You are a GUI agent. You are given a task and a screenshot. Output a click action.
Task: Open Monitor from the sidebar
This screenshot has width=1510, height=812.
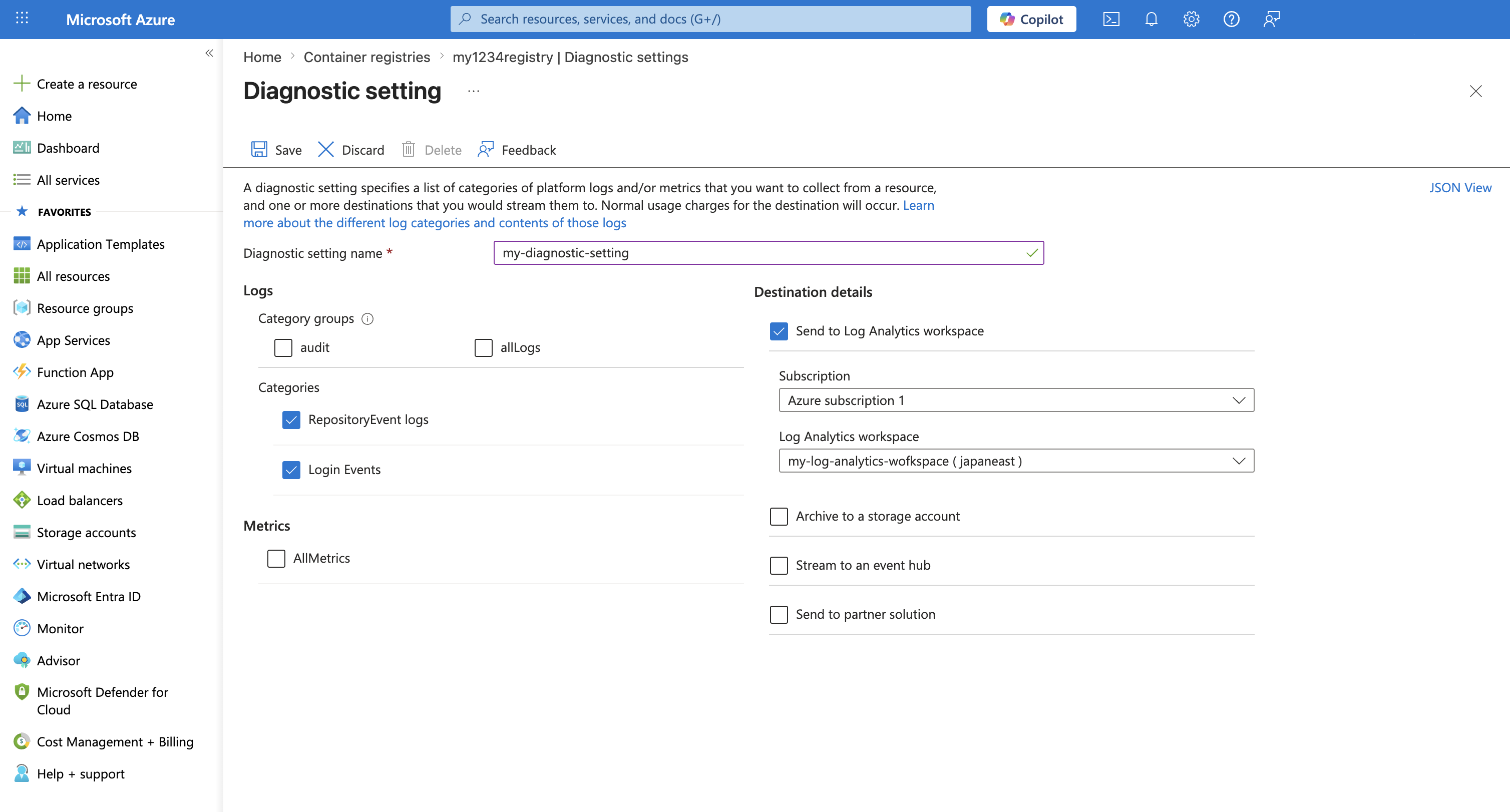pos(61,628)
